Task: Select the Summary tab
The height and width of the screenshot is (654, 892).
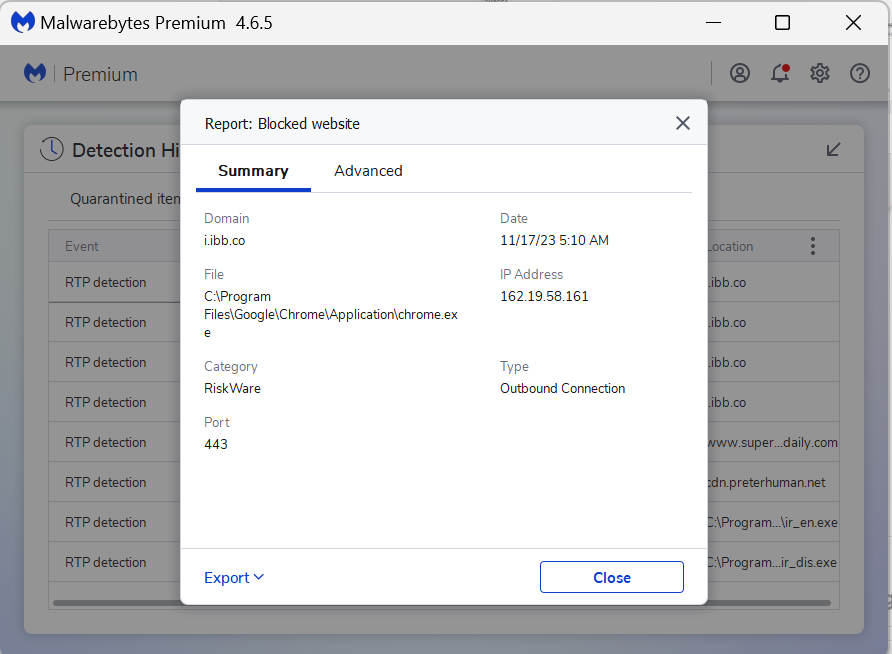Action: coord(253,171)
